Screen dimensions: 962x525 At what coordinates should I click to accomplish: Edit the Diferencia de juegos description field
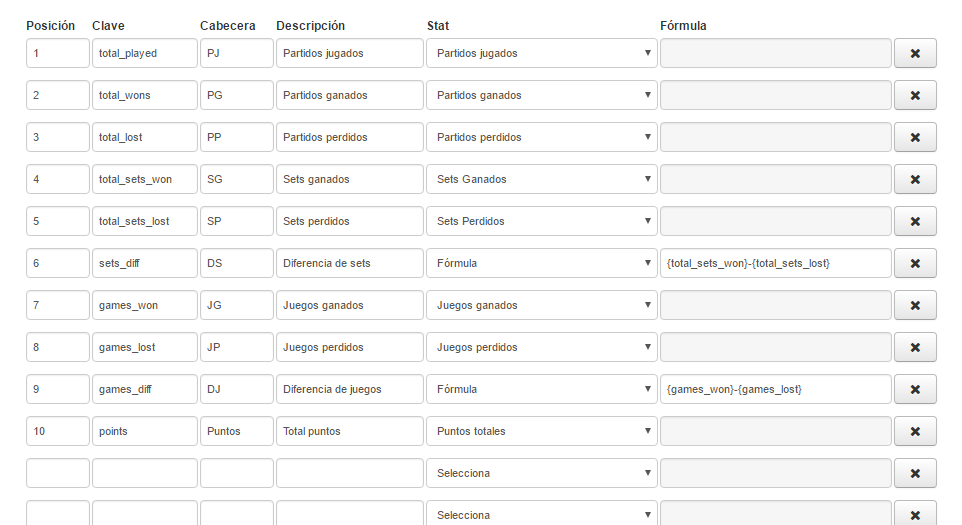[x=350, y=389]
